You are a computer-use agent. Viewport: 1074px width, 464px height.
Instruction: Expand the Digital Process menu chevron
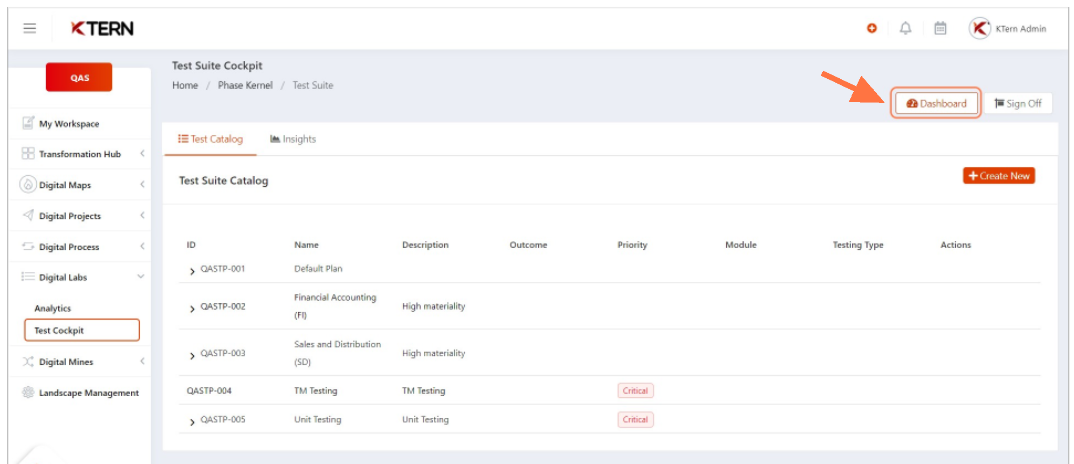pos(142,246)
